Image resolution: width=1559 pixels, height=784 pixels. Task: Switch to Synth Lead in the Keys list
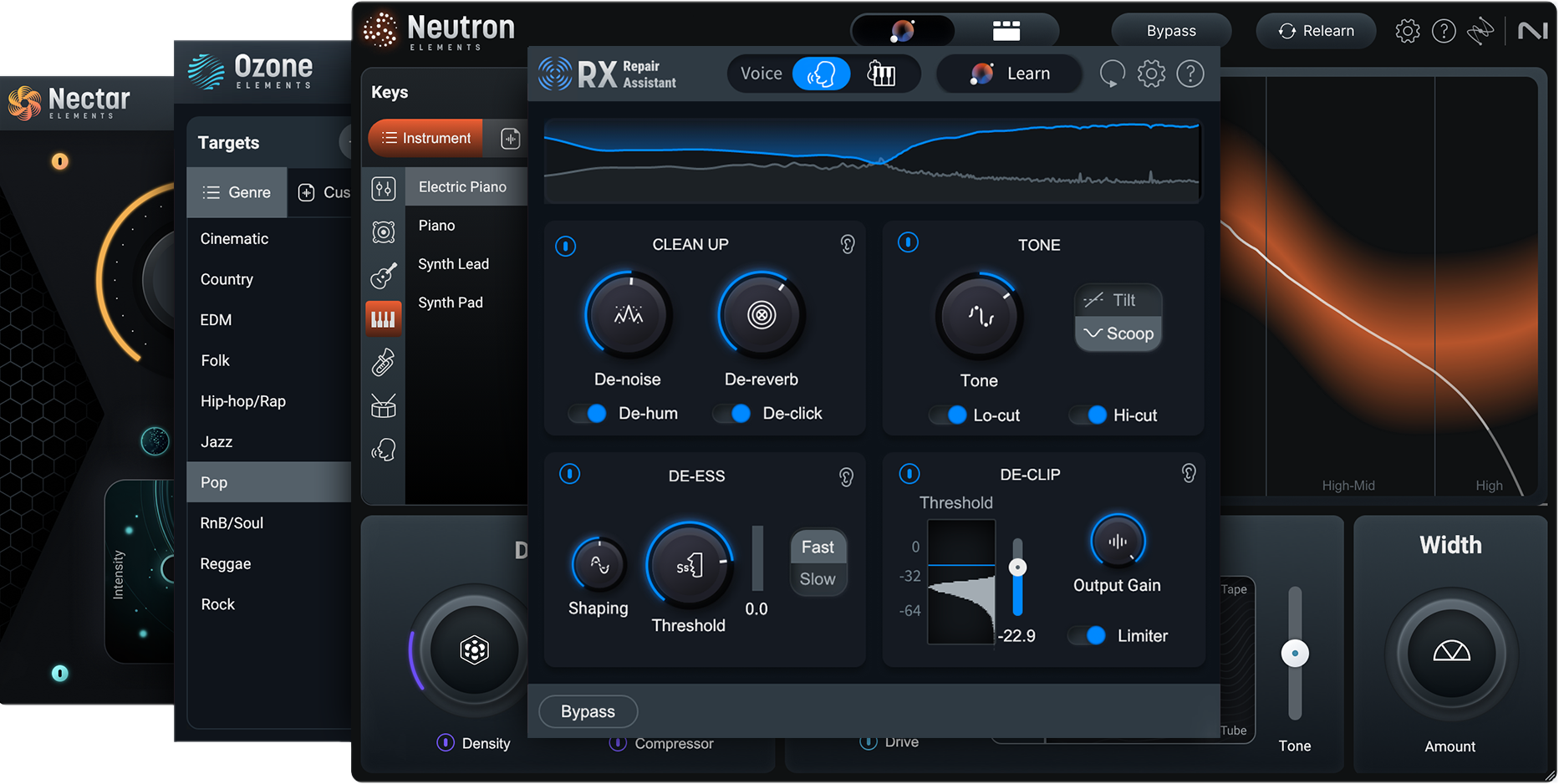coord(453,263)
